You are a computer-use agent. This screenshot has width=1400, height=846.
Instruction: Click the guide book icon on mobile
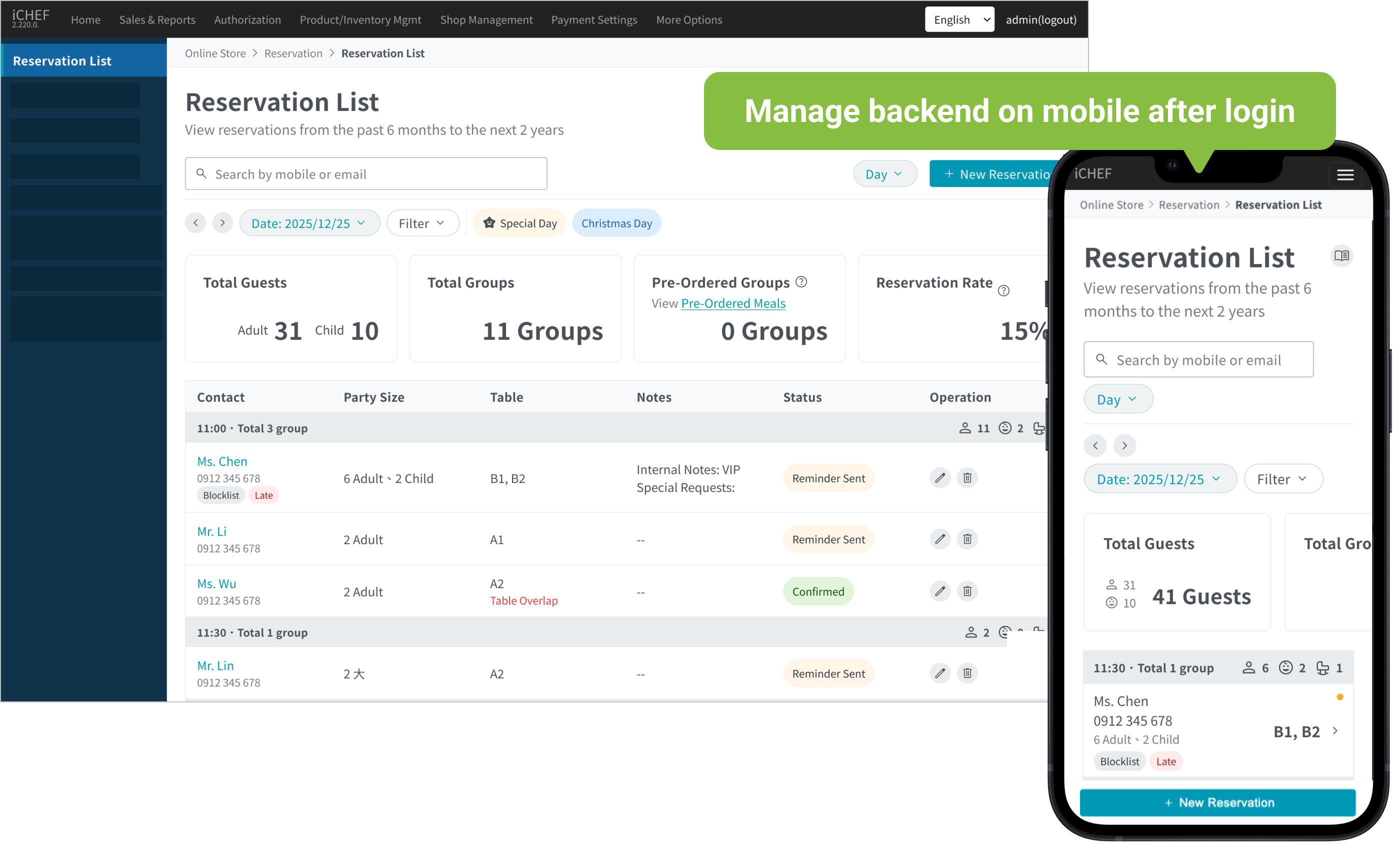tap(1341, 255)
